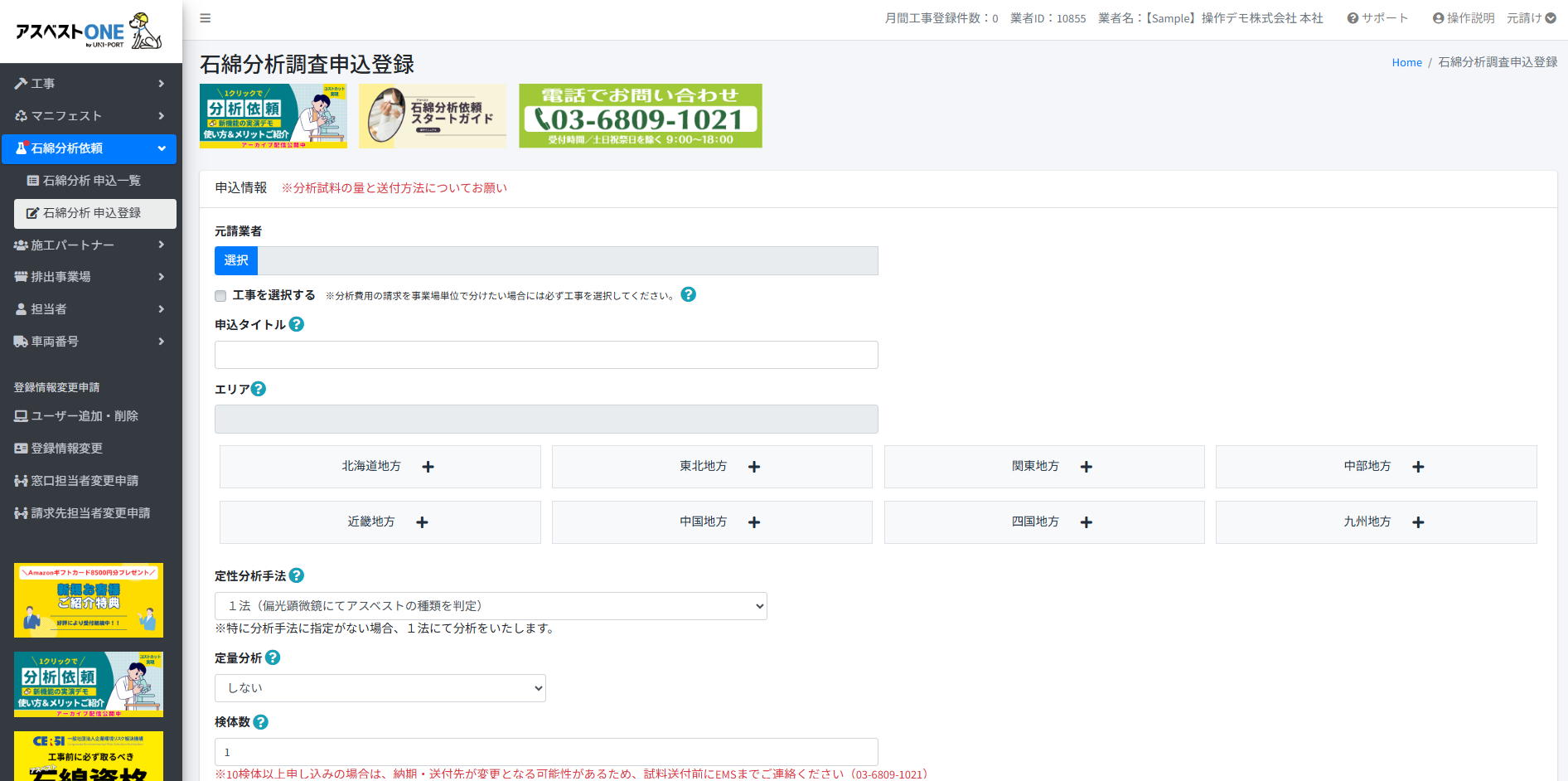This screenshot has height=781, width=1568.
Task: Open help tooltip for 定性分析手法
Action: (297, 575)
